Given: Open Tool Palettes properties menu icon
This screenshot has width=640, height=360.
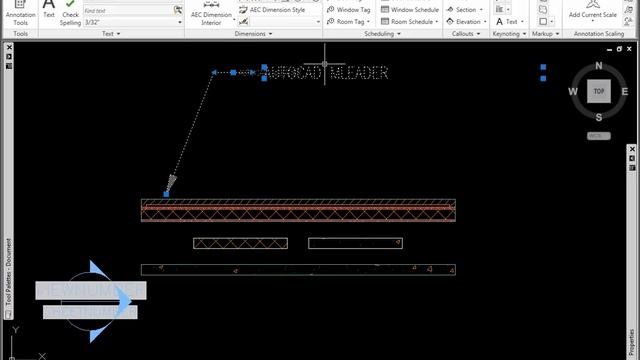Looking at the screenshot, I should point(9,66).
